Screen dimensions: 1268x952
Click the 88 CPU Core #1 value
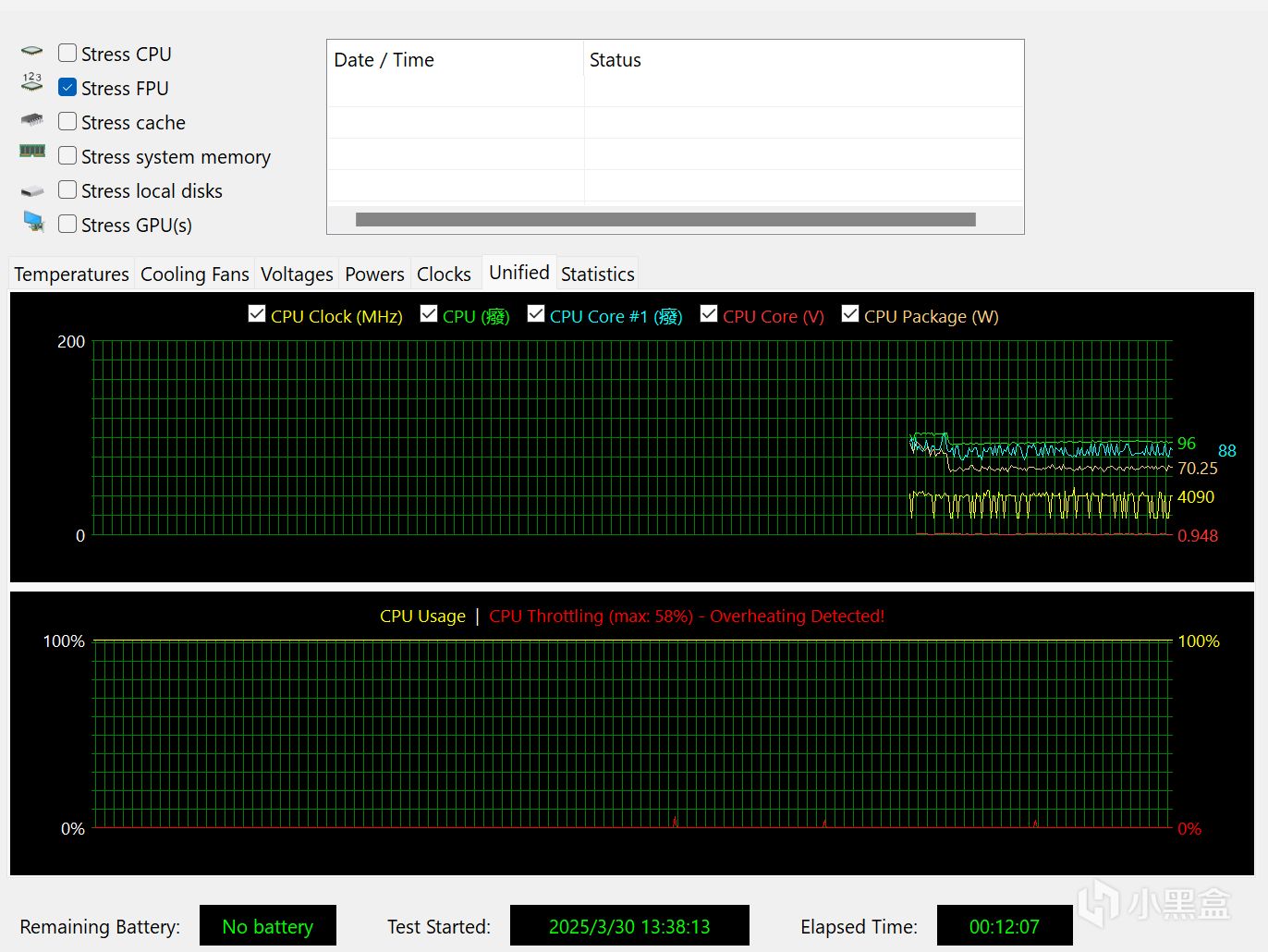pos(1227,451)
